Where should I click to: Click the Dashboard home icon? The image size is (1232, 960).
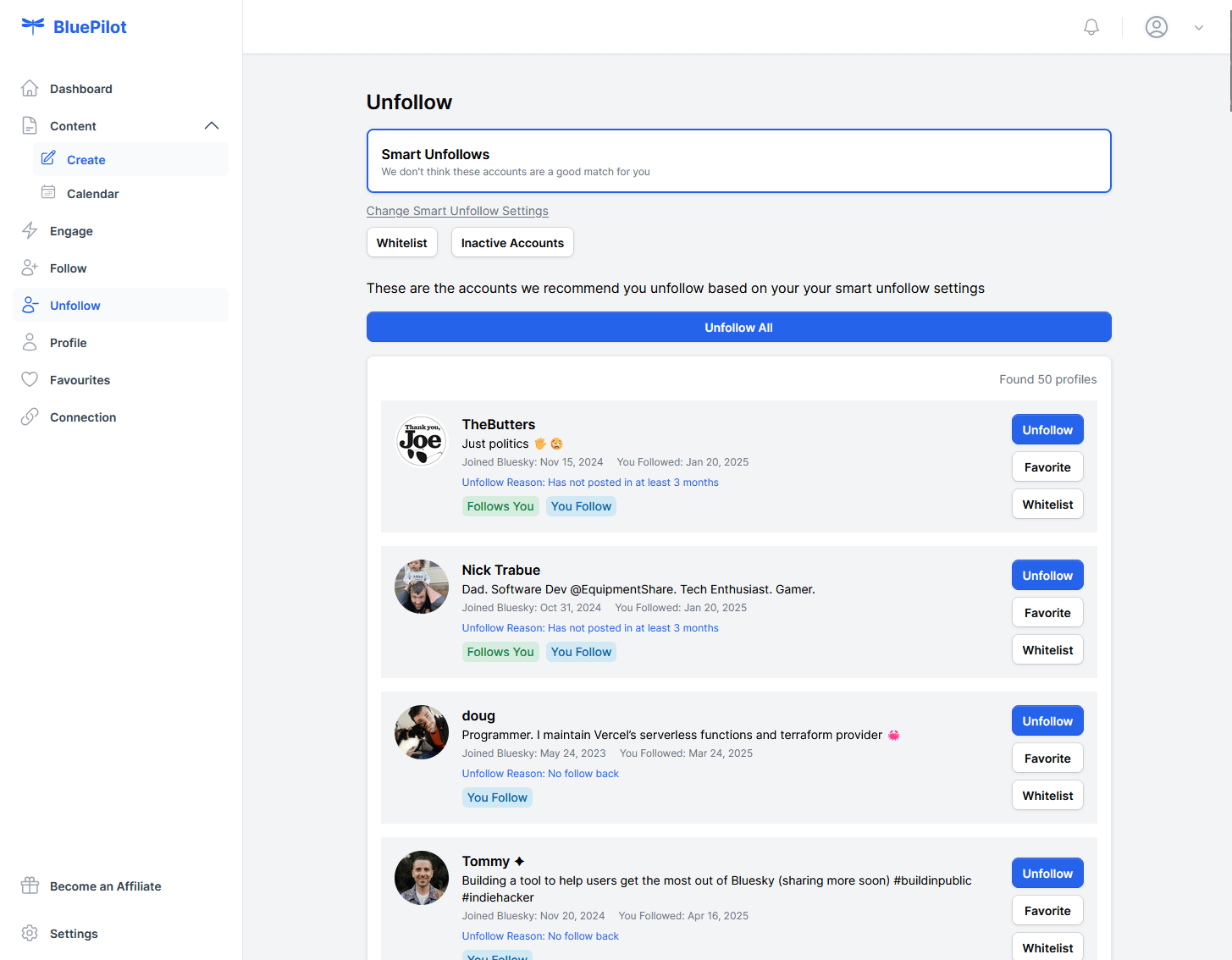click(30, 89)
